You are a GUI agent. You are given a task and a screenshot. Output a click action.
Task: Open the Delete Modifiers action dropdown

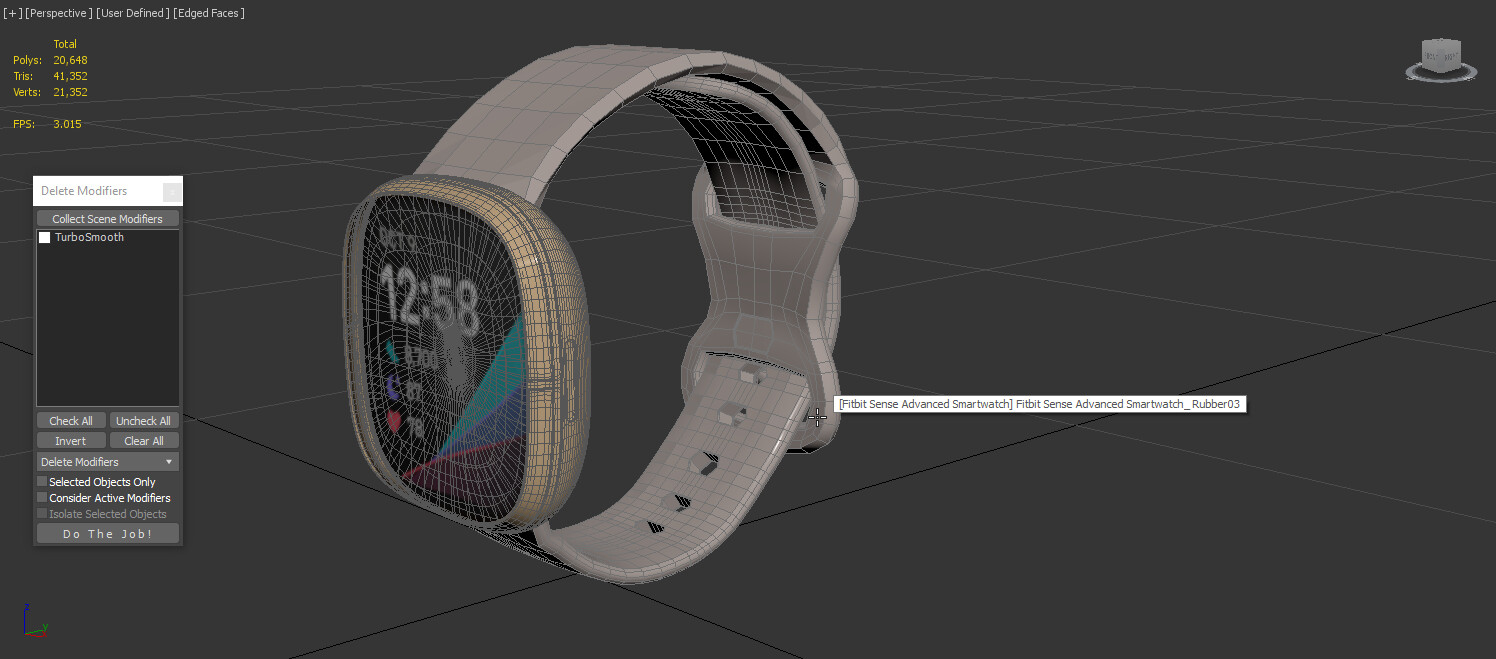click(107, 461)
